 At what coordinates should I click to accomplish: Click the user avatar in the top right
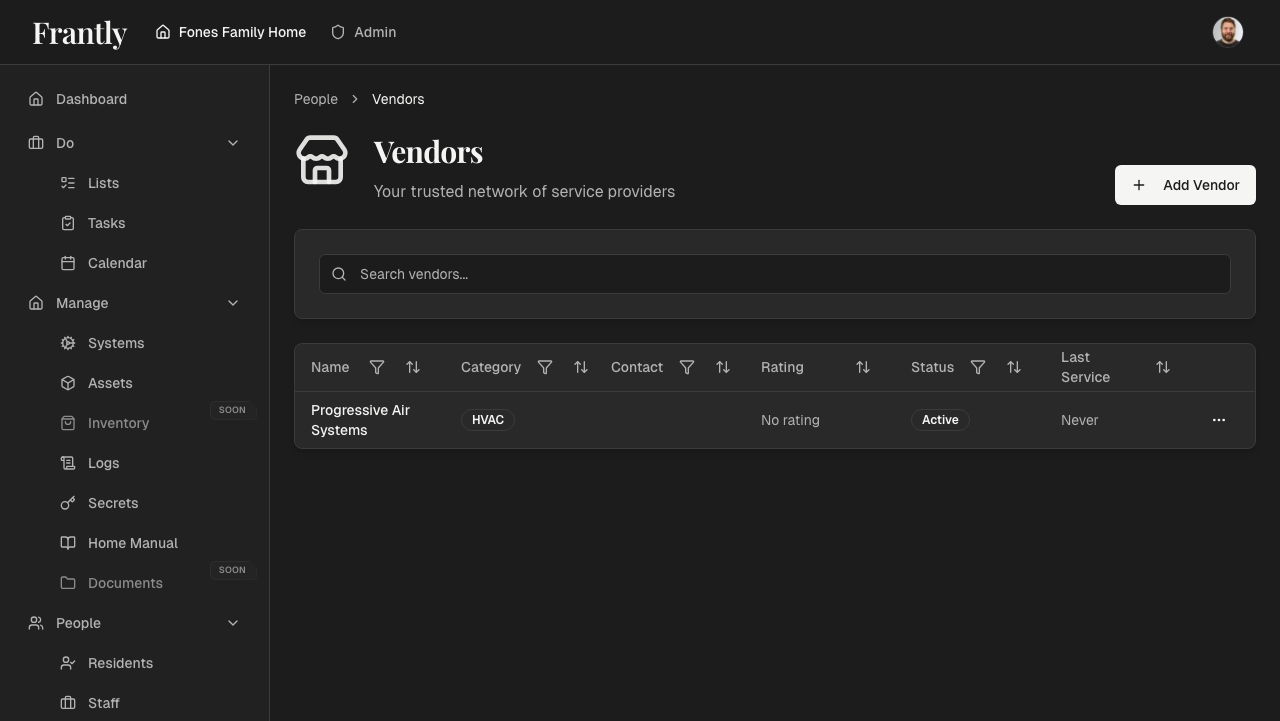point(1228,31)
